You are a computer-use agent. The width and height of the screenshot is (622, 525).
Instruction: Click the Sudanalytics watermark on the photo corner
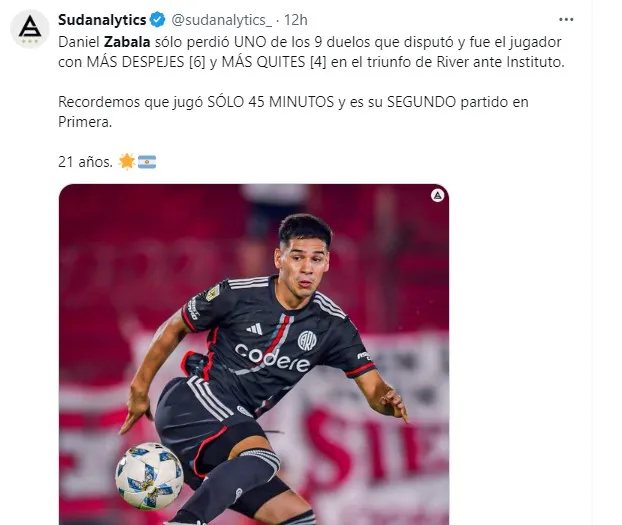pyautogui.click(x=437, y=195)
